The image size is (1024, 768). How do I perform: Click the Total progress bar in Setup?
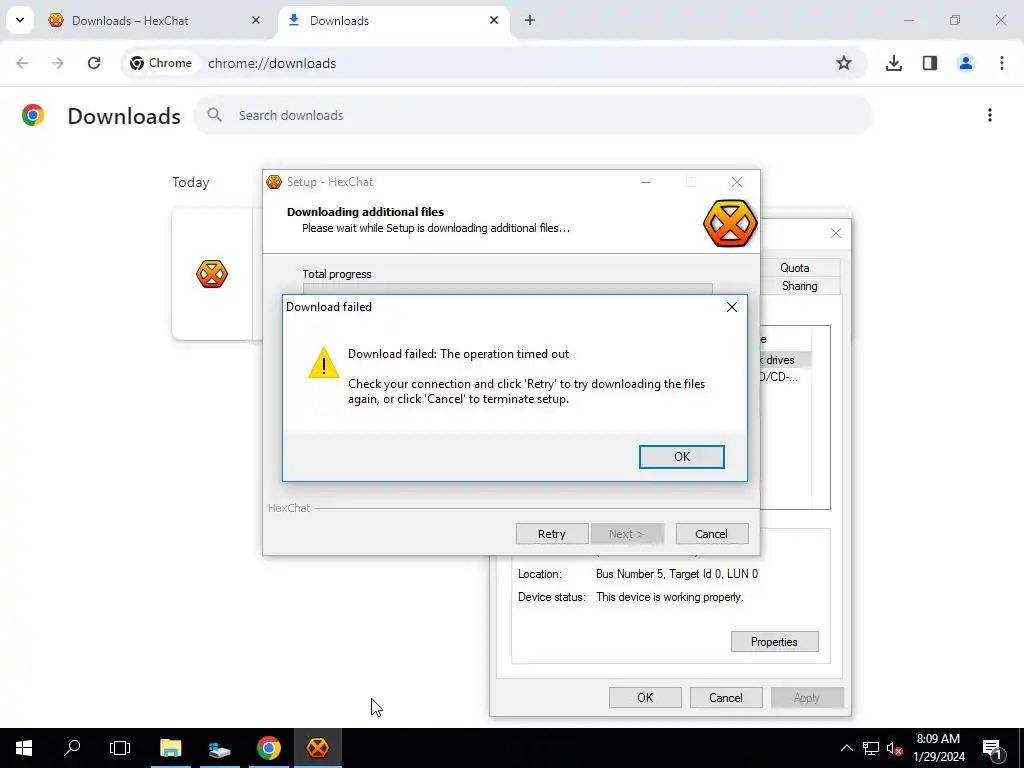(507, 289)
